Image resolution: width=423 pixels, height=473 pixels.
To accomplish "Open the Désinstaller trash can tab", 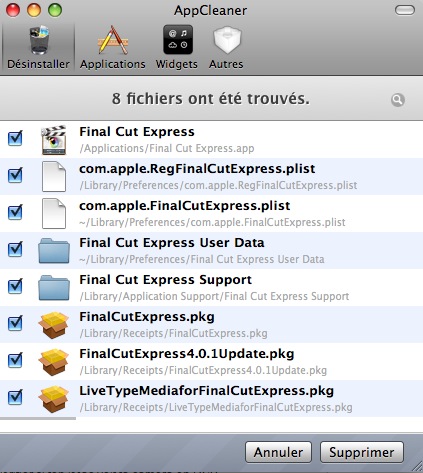I will point(38,48).
